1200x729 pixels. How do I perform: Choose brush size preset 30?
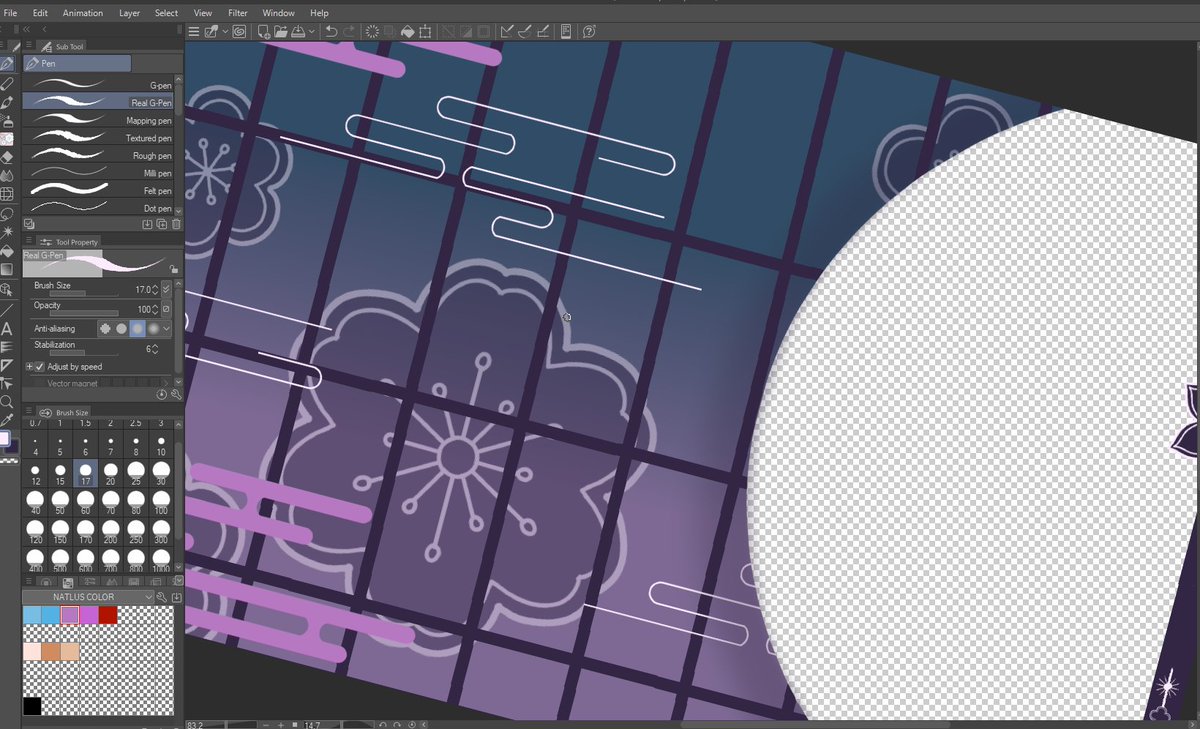(161, 472)
